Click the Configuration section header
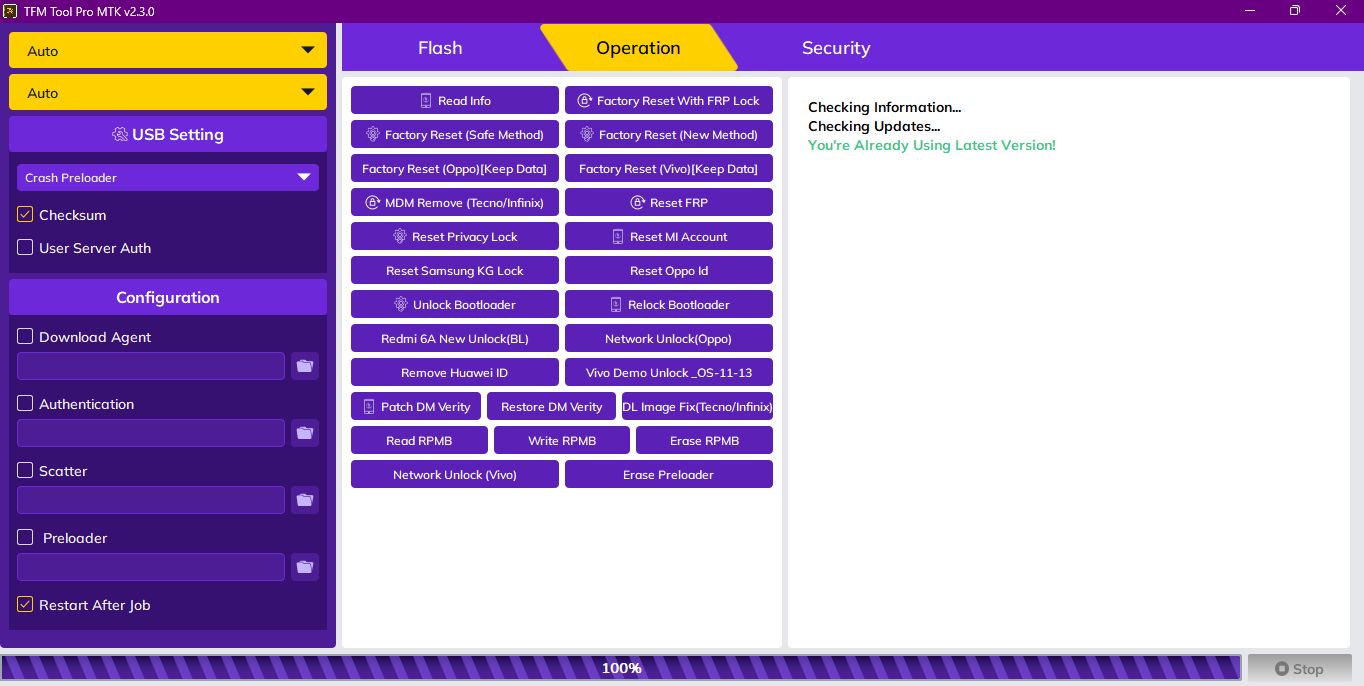1364x686 pixels. click(x=168, y=298)
